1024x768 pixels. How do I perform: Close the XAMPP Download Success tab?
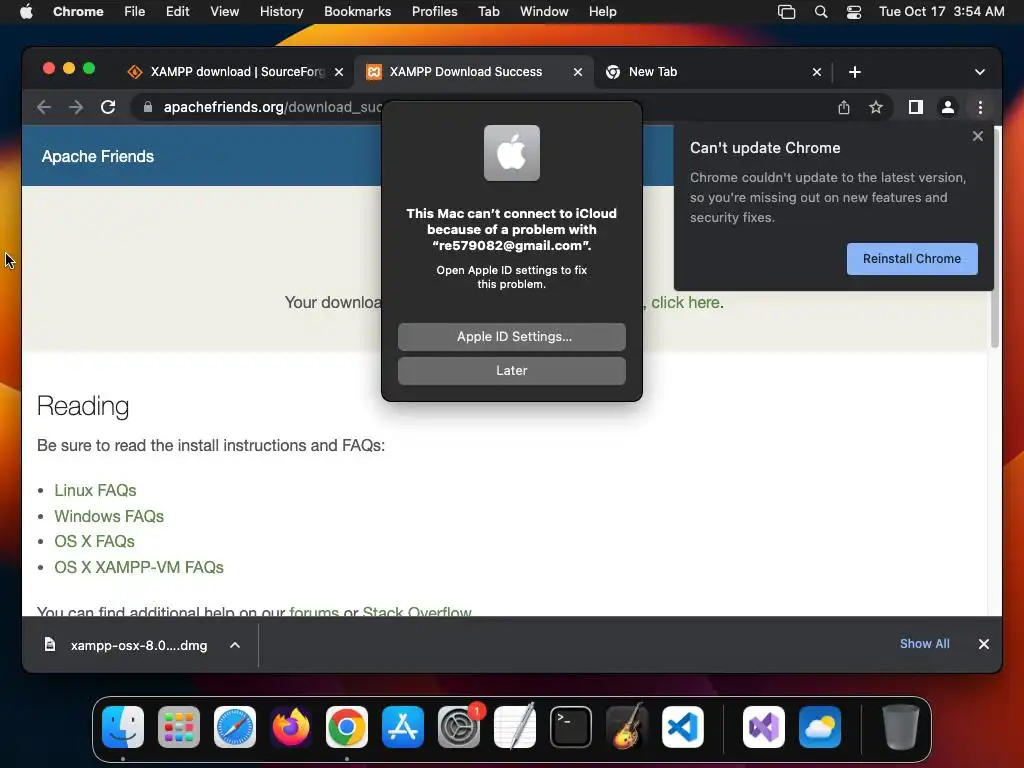(x=577, y=72)
